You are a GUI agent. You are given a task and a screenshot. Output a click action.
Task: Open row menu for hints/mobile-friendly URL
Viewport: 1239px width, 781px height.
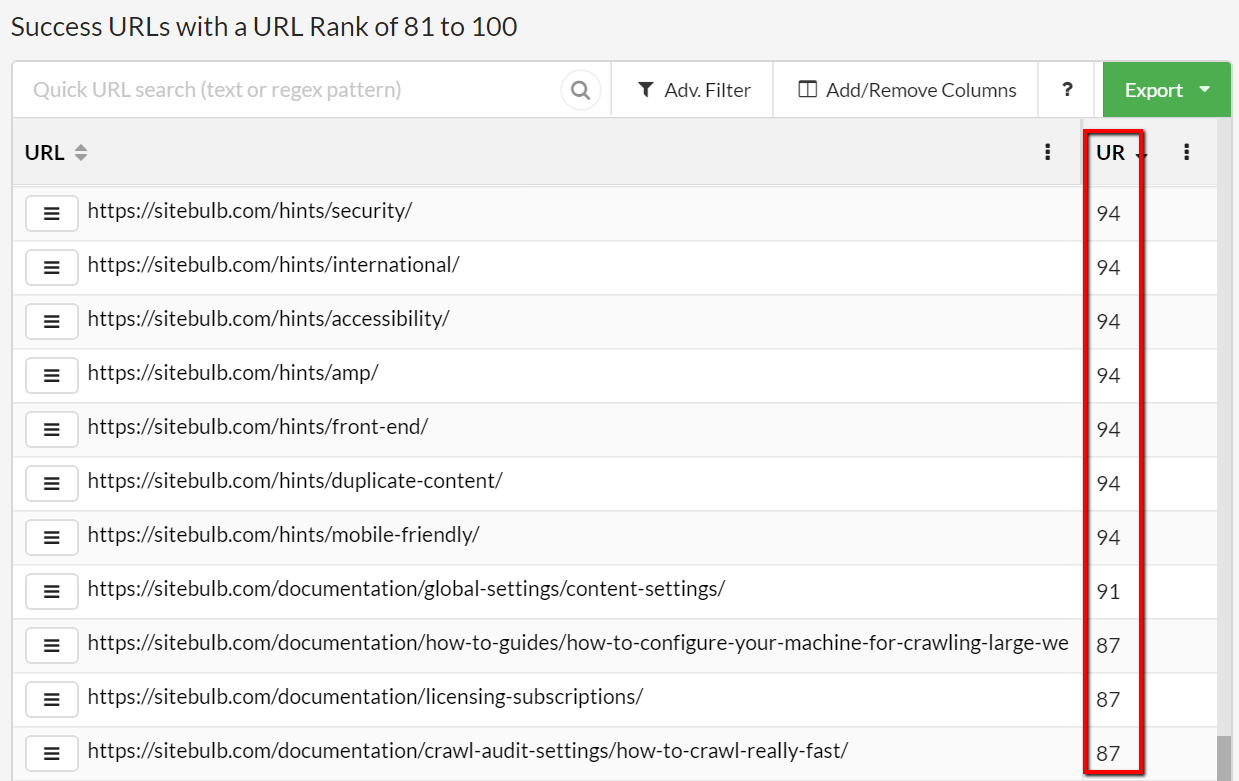tap(52, 537)
